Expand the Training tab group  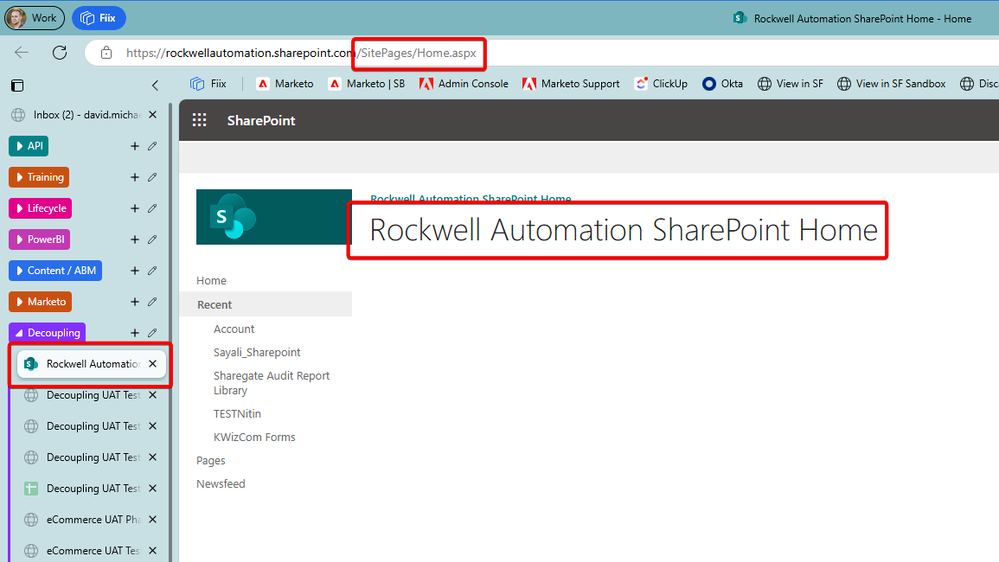39,177
